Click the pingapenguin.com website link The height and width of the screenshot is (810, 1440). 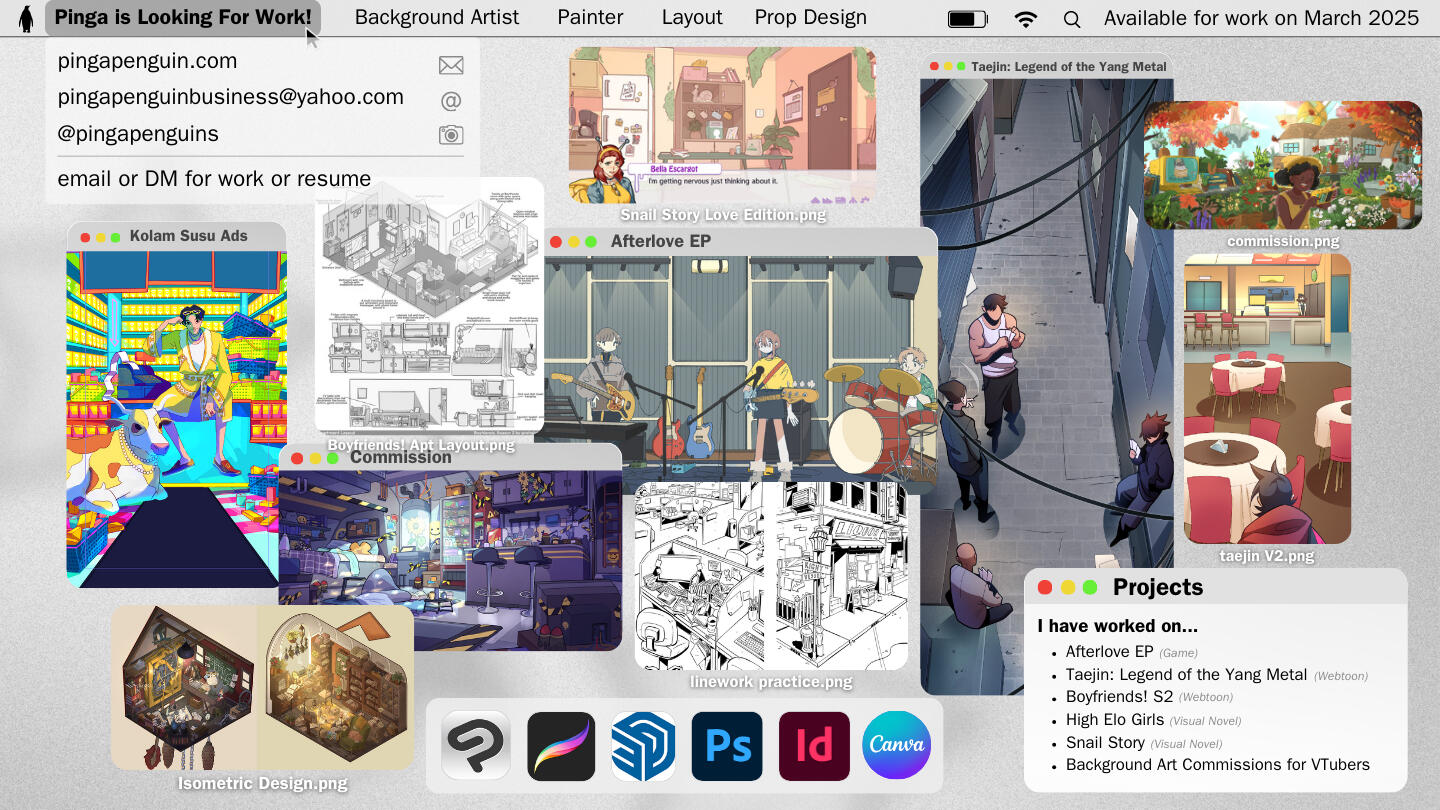(148, 61)
